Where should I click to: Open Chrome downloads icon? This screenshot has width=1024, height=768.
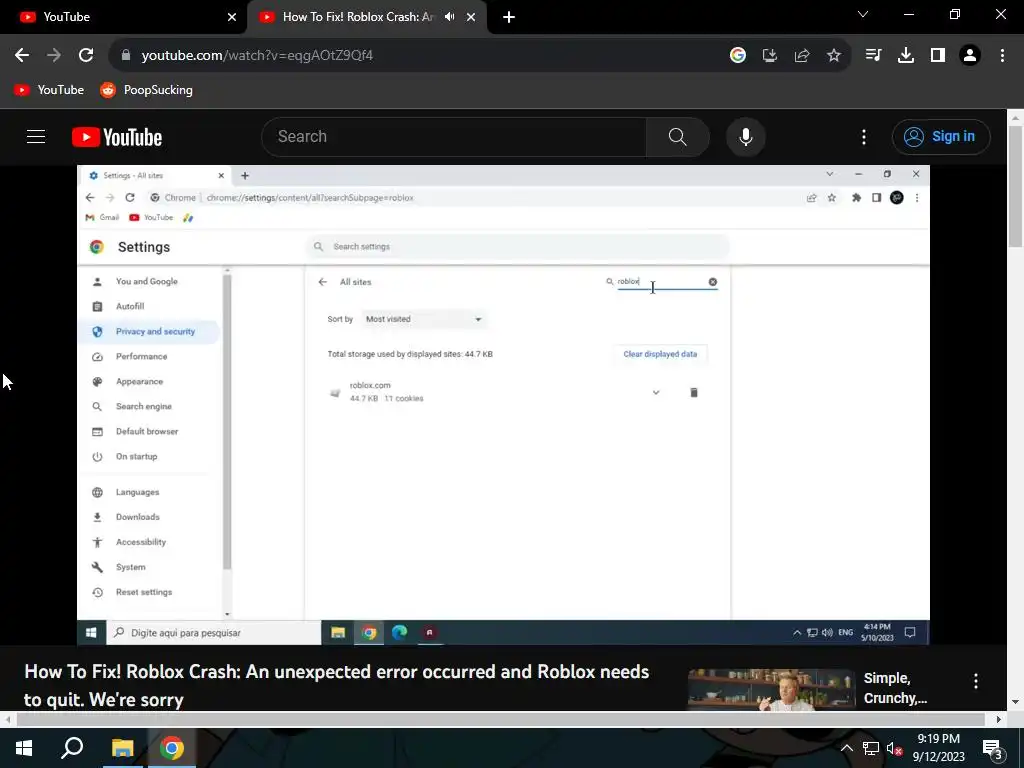905,56
